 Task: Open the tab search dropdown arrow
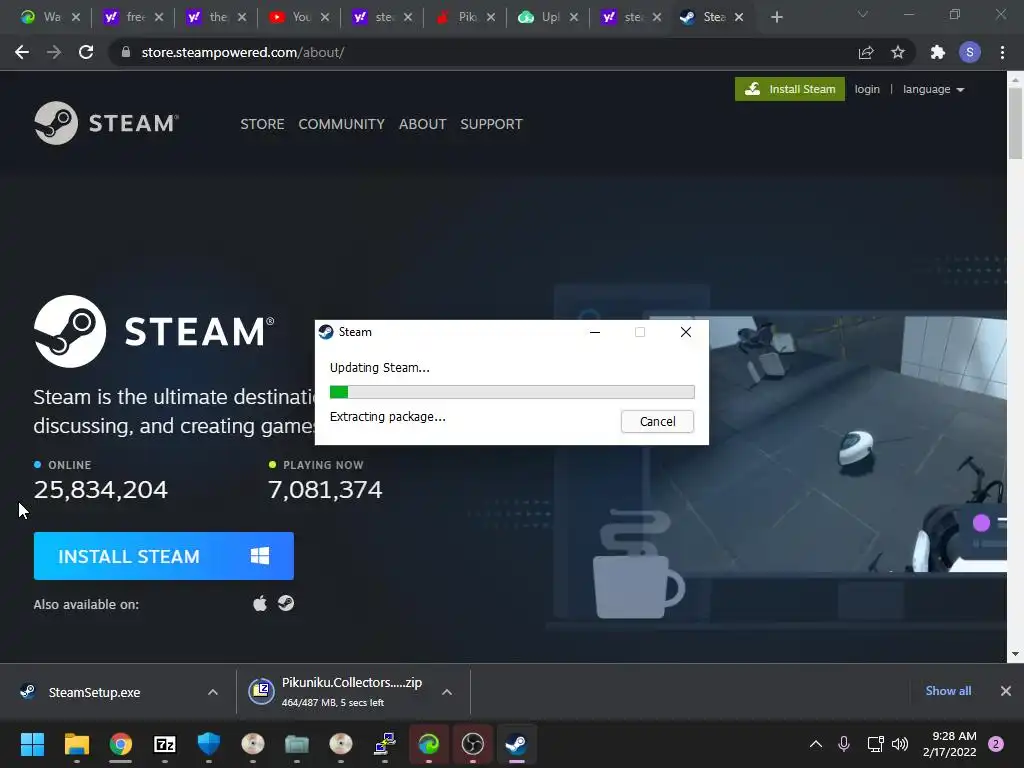tap(863, 14)
